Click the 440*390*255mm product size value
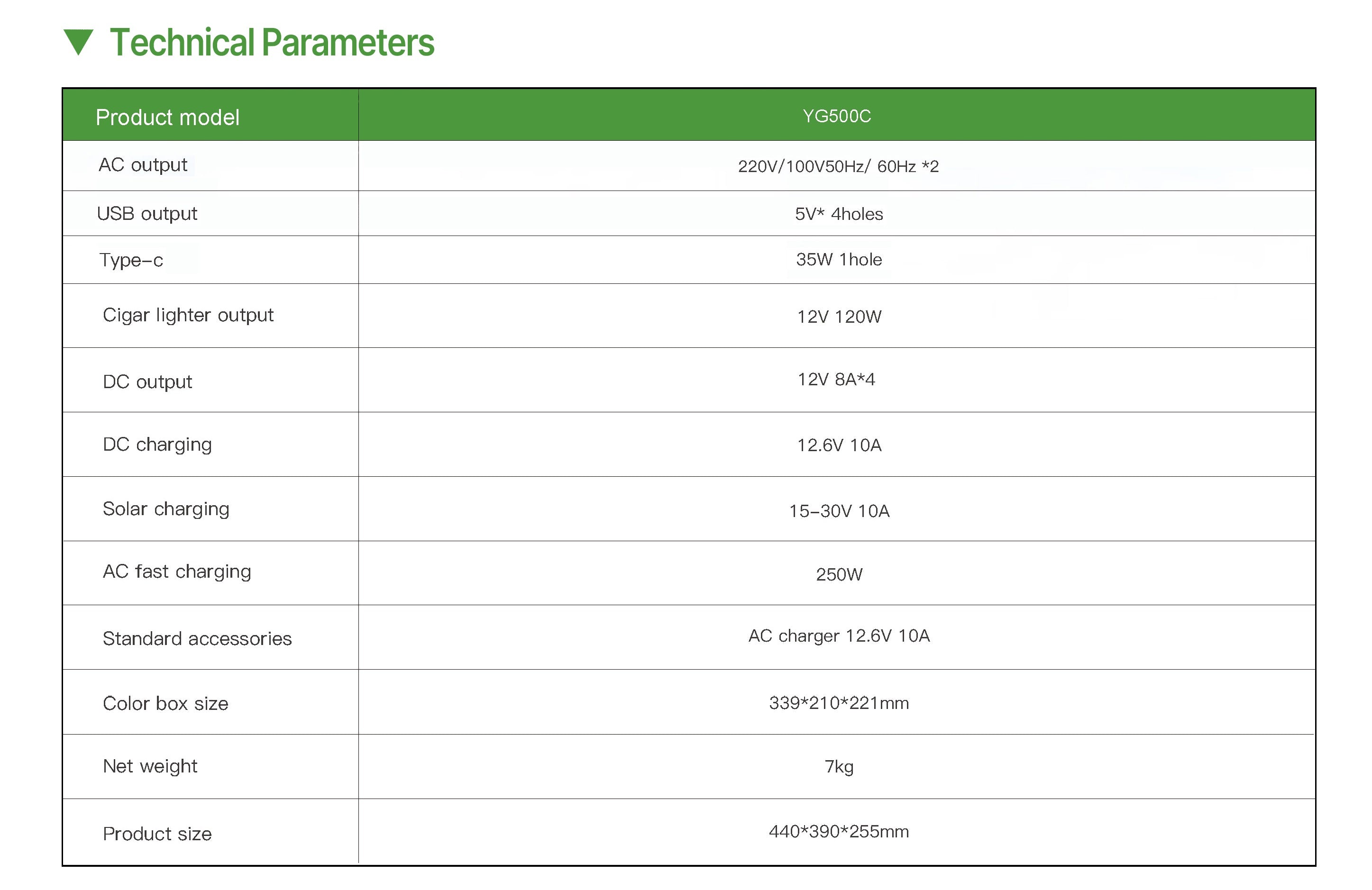Viewport: 1372px width, 890px height. point(839,831)
